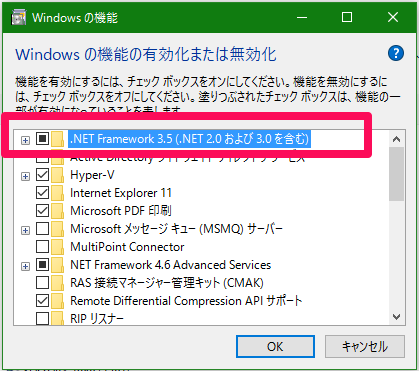Click the Windows Features title bar icon
The image size is (419, 371).
(x=18, y=17)
